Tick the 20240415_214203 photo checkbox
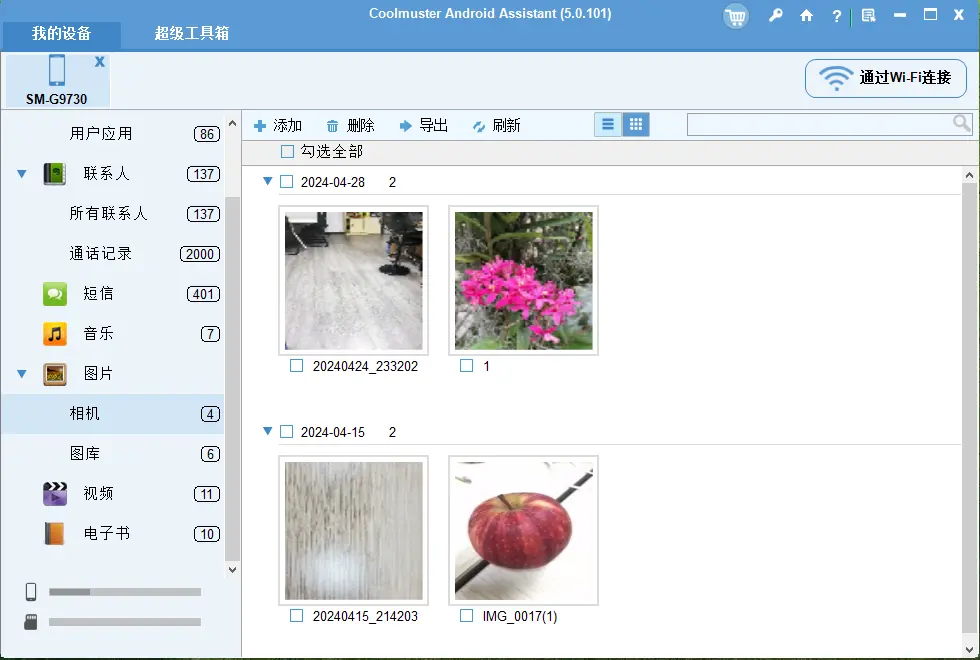980x660 pixels. coord(296,616)
